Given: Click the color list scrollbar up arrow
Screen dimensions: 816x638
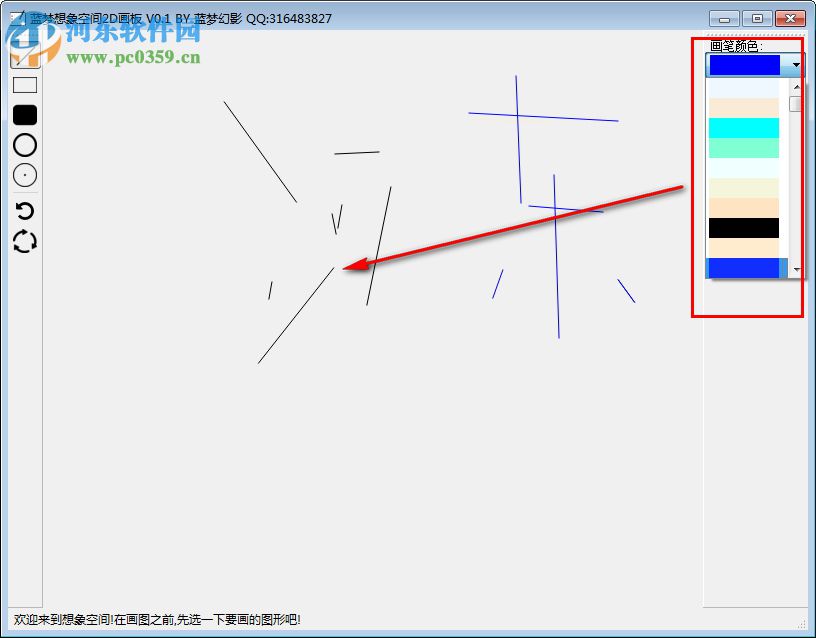Looking at the screenshot, I should coord(795,88).
